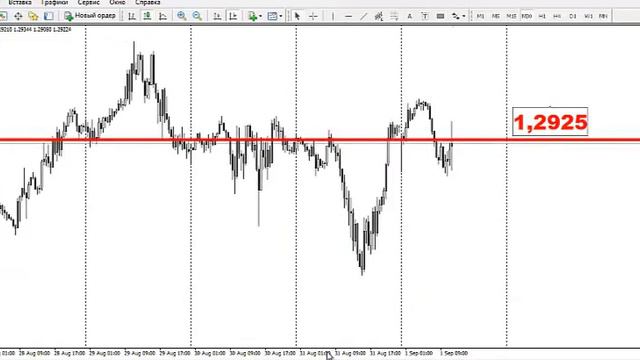Switch to the M5 timeframe
Image resolution: width=640 pixels, height=360 pixels.
496,16
